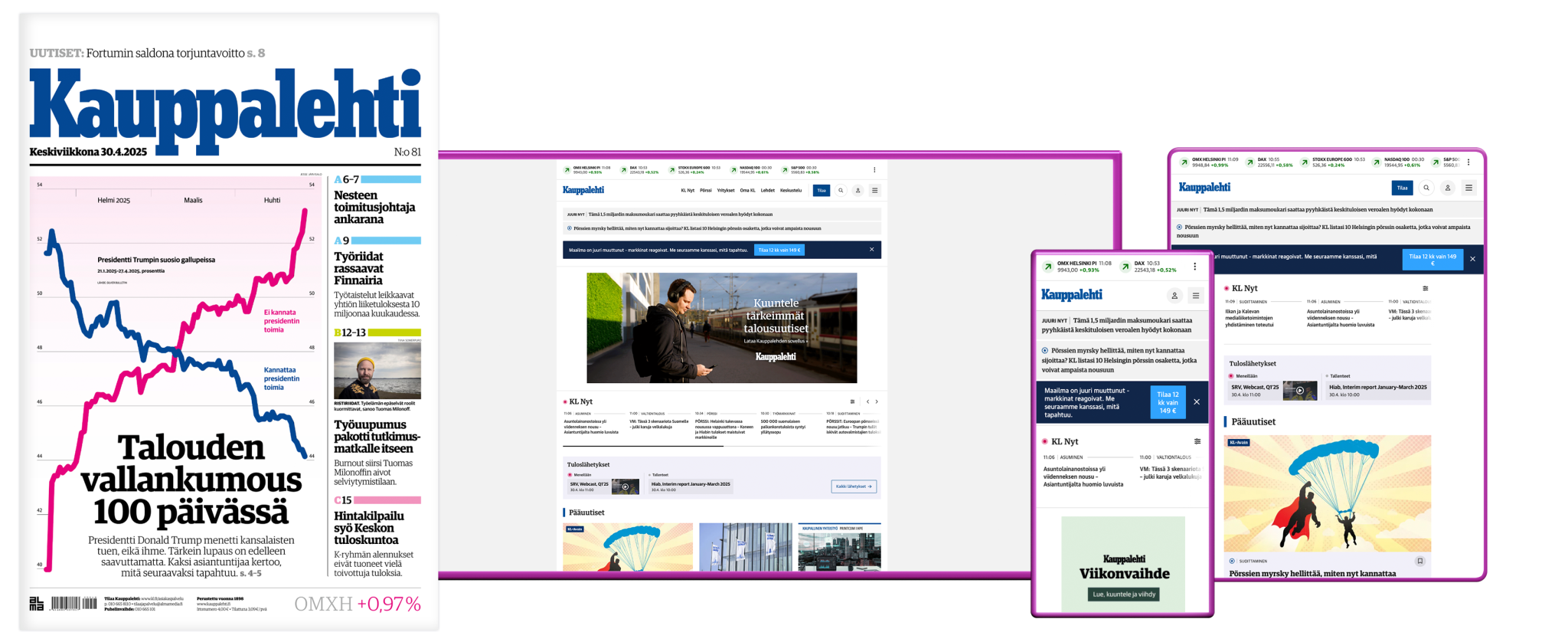Open 'Kuuntele tärkeimmät talousuutiset' banner on desktop
This screenshot has width=1568, height=642.
[x=722, y=328]
